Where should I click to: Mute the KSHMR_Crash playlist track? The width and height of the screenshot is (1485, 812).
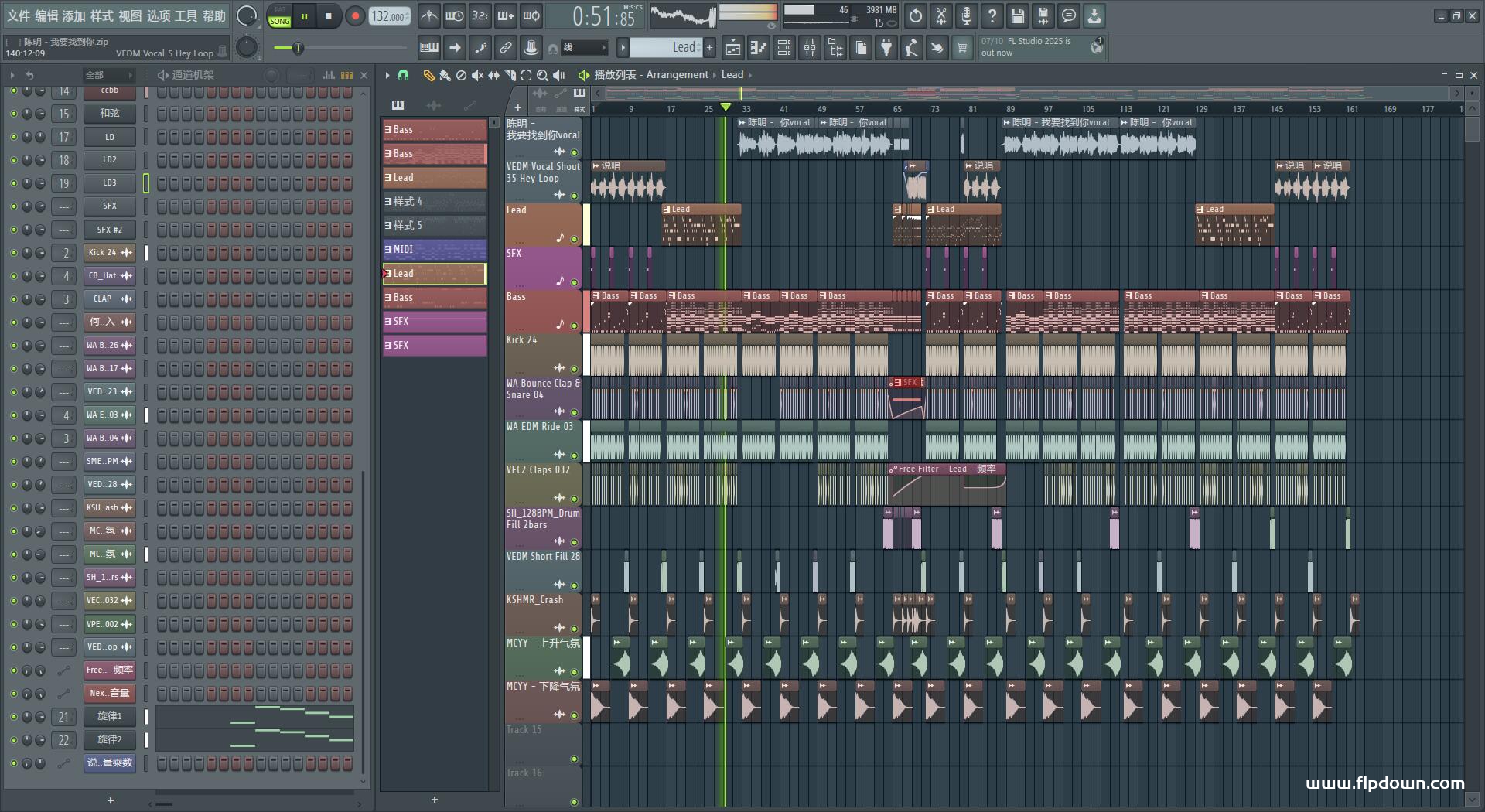[574, 629]
